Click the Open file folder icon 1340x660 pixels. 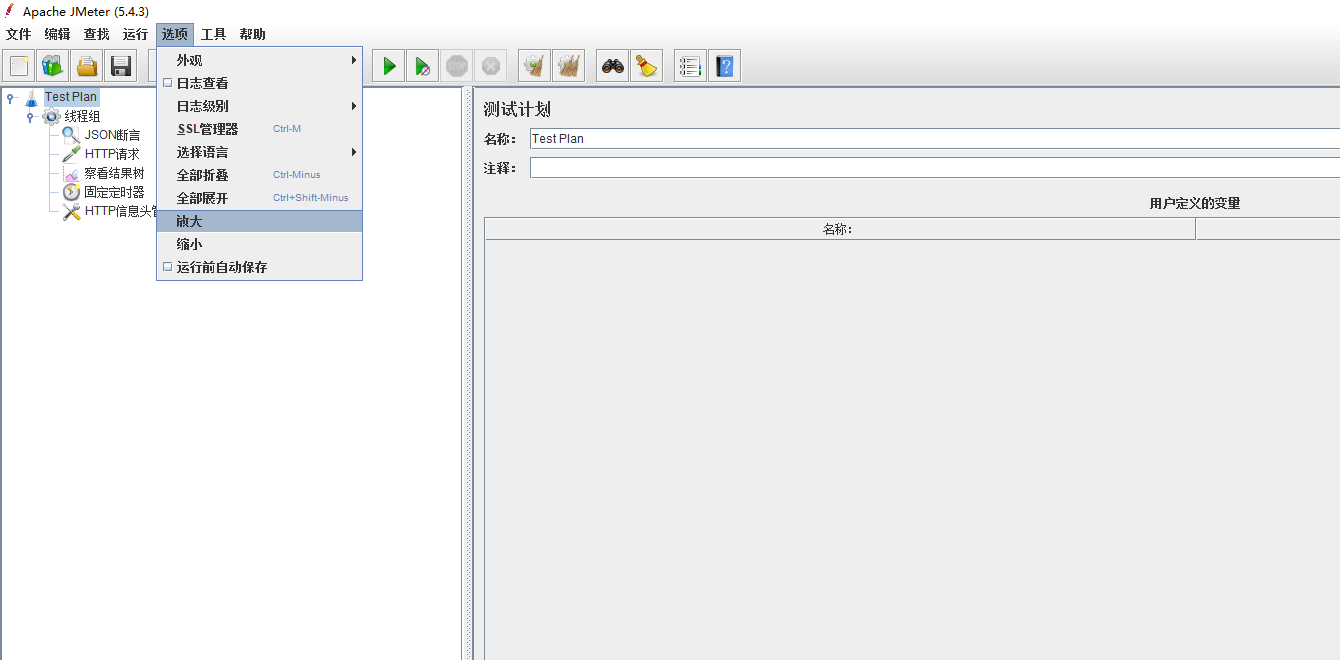(87, 66)
